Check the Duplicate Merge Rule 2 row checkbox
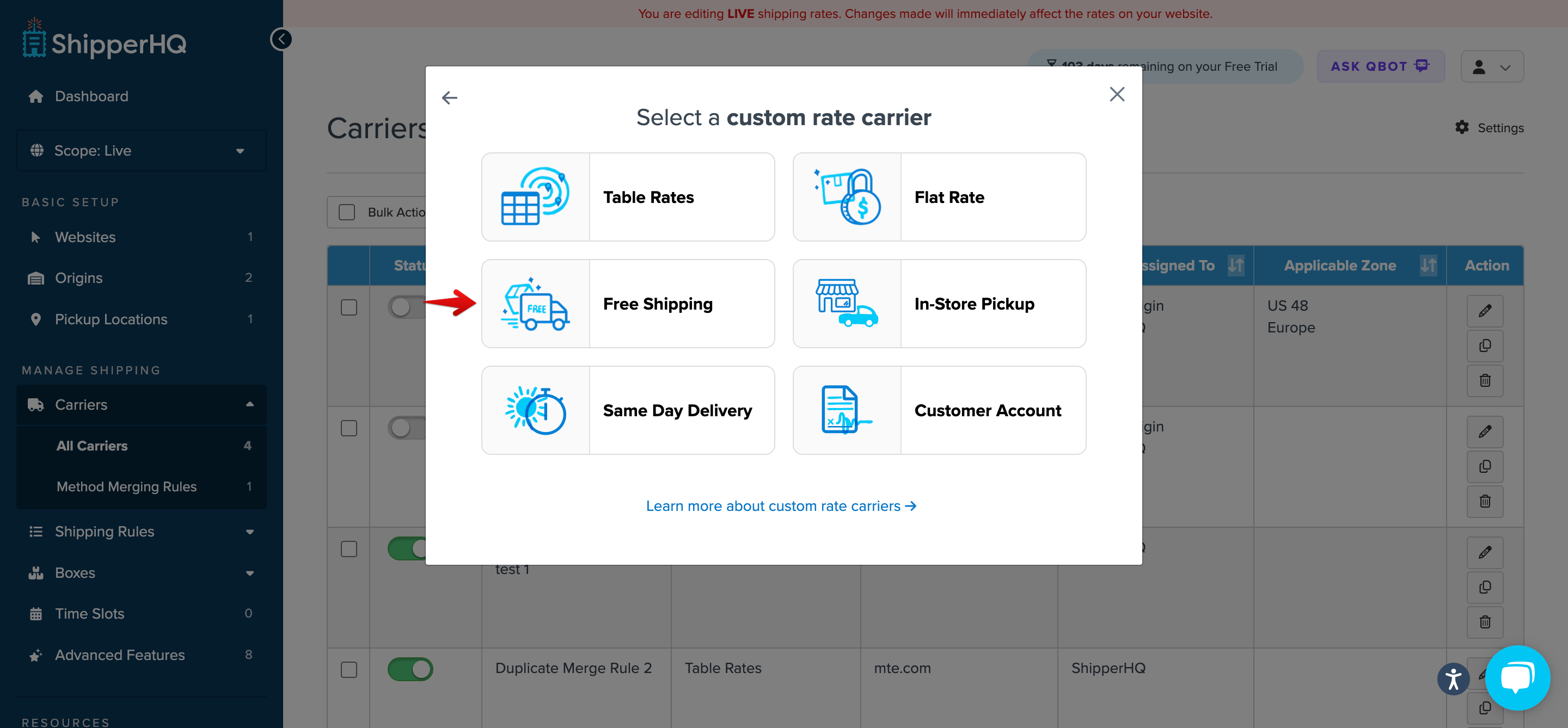Image resolution: width=1568 pixels, height=728 pixels. coord(349,670)
